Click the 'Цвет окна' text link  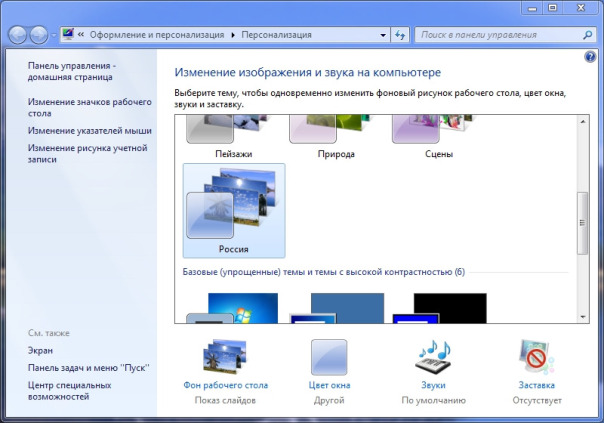coord(329,385)
